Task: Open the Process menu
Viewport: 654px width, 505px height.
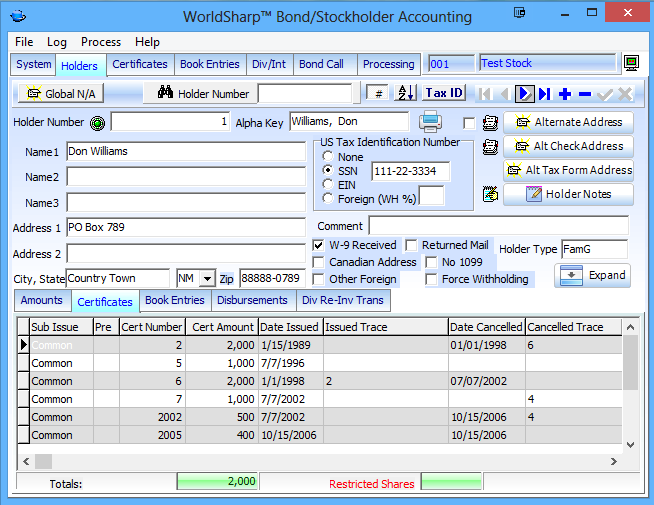Action: pos(101,42)
